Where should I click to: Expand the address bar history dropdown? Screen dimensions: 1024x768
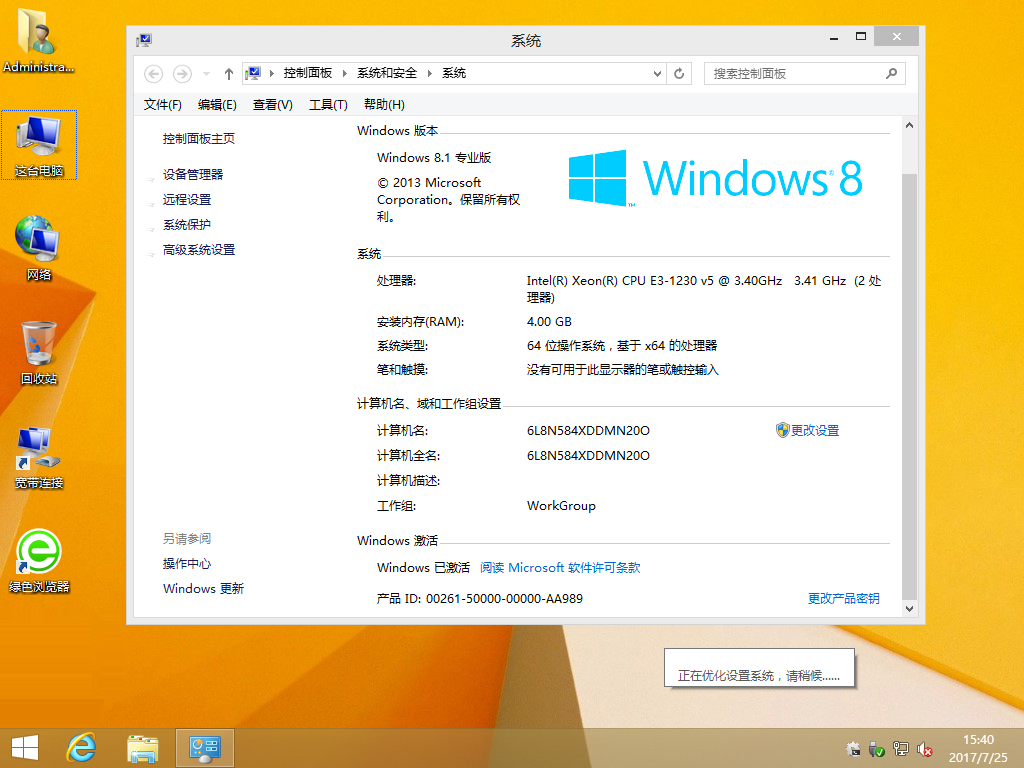pos(657,73)
